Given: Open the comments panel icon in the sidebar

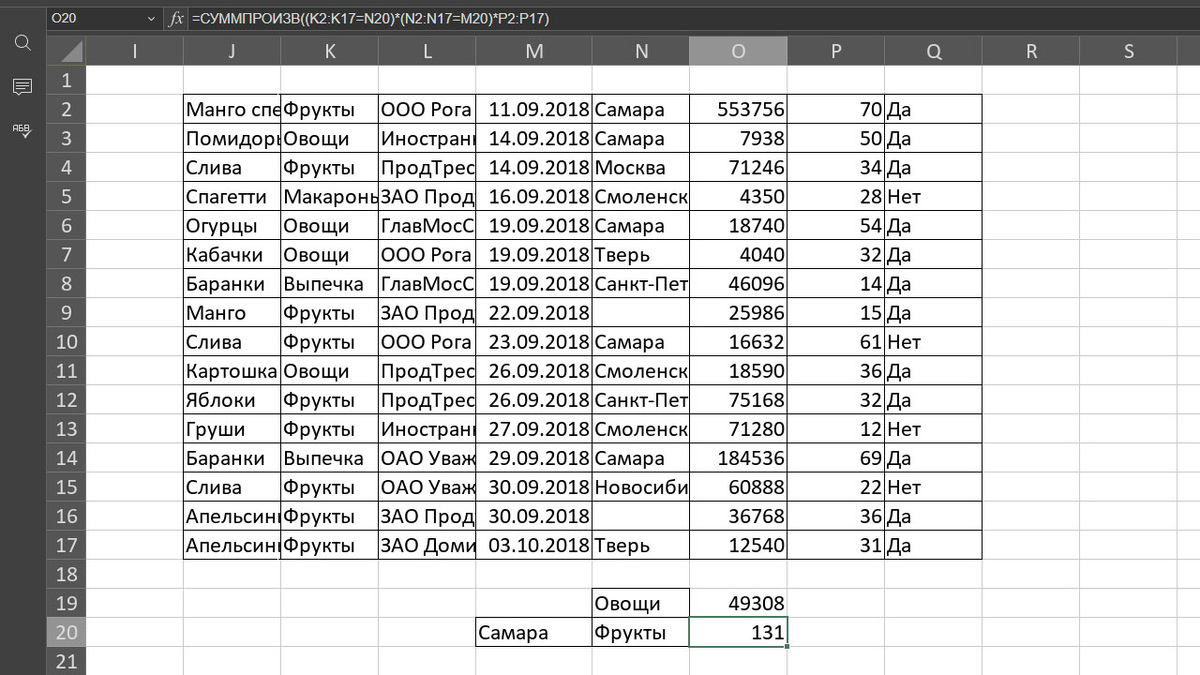Looking at the screenshot, I should [x=22, y=87].
